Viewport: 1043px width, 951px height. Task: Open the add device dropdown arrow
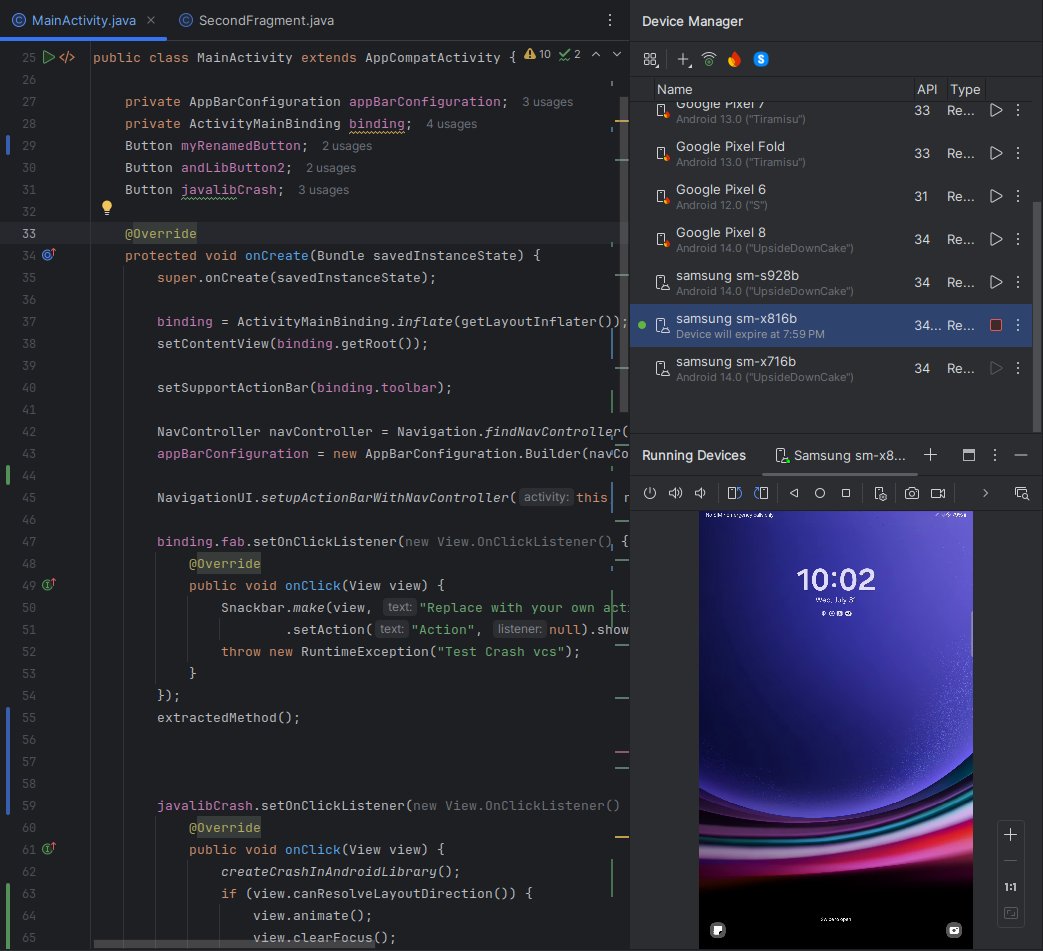pos(689,65)
